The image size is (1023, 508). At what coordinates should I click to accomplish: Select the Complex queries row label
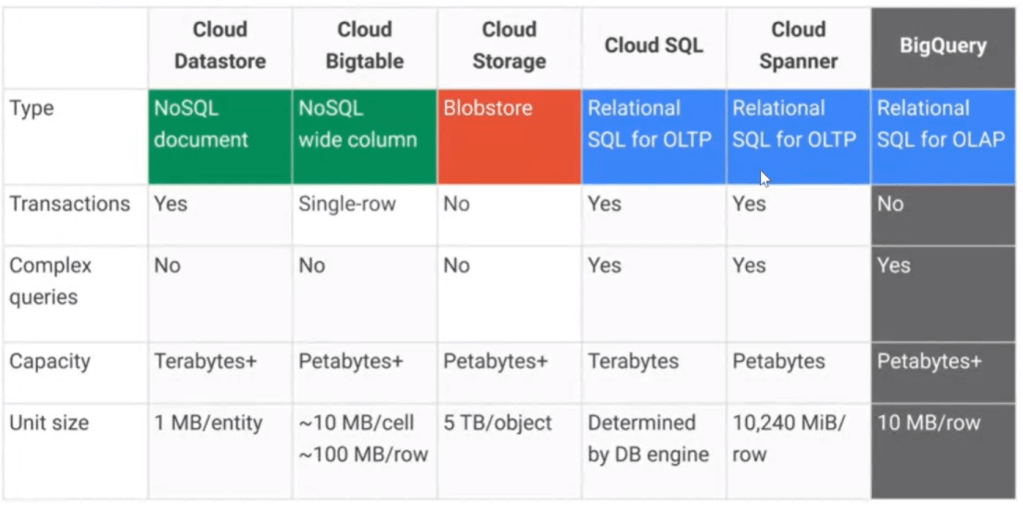[51, 281]
